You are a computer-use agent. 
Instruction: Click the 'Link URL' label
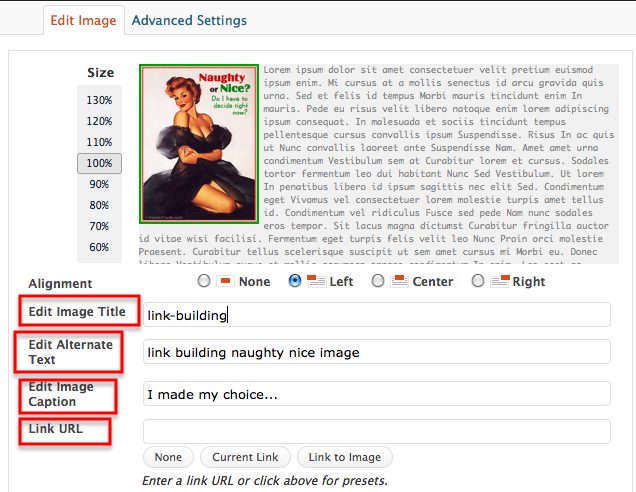point(56,429)
